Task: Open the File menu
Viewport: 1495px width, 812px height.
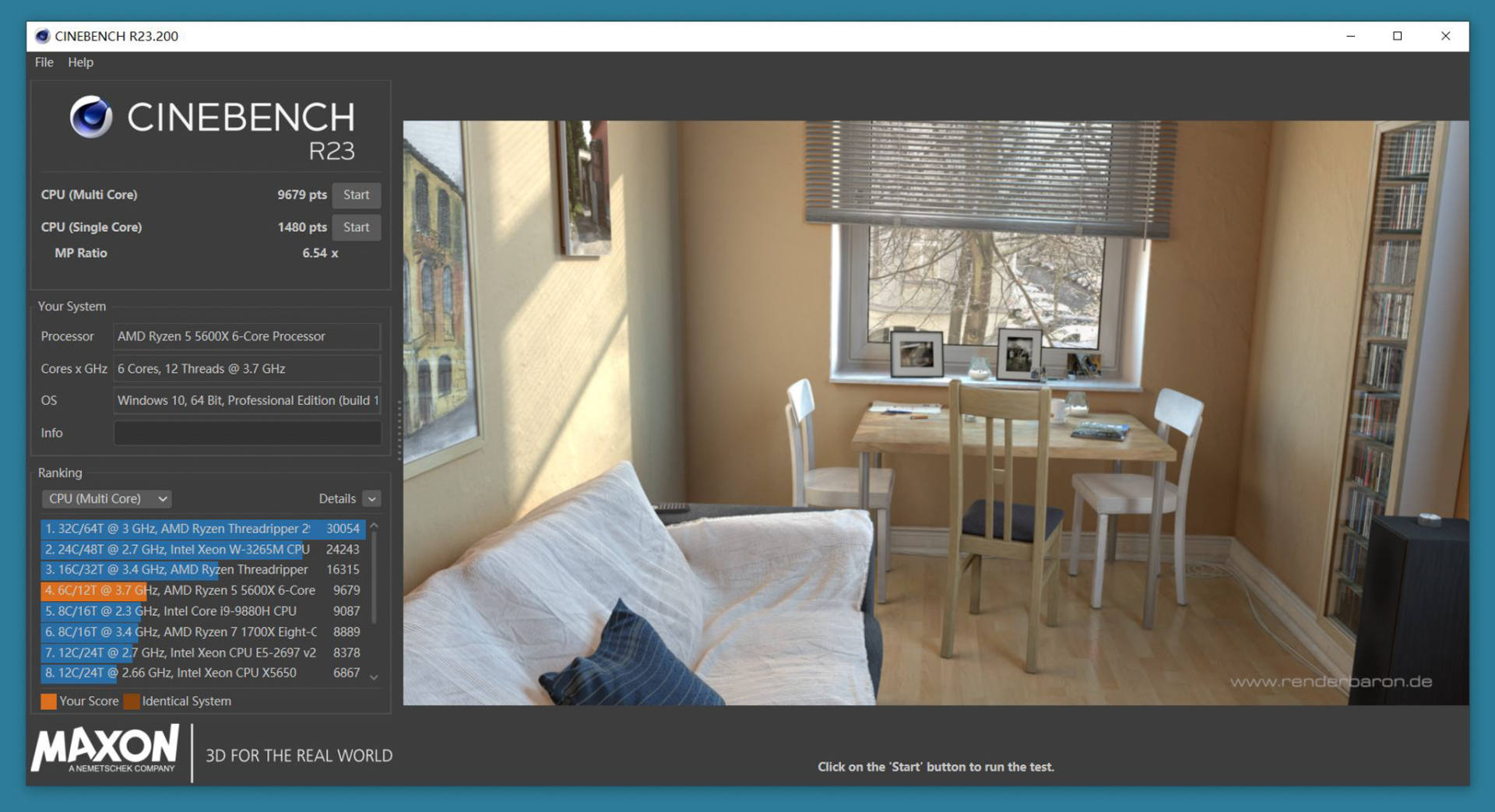Action: [44, 62]
